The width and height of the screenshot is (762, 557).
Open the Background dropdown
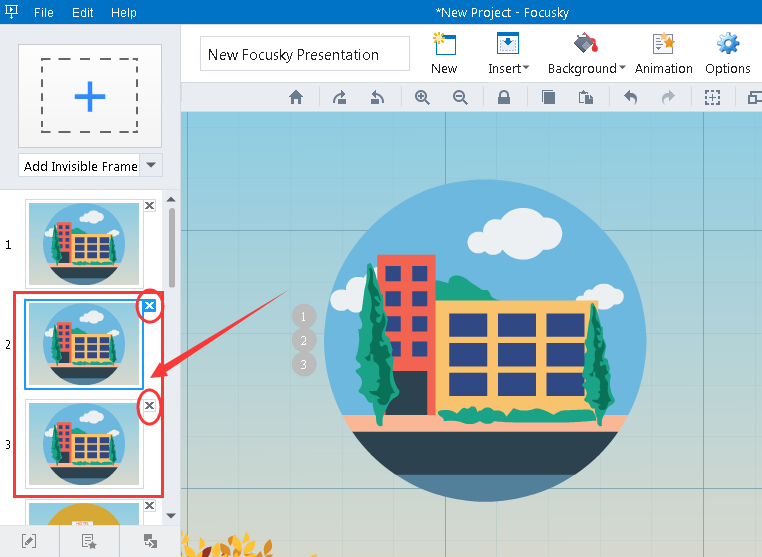click(x=586, y=53)
